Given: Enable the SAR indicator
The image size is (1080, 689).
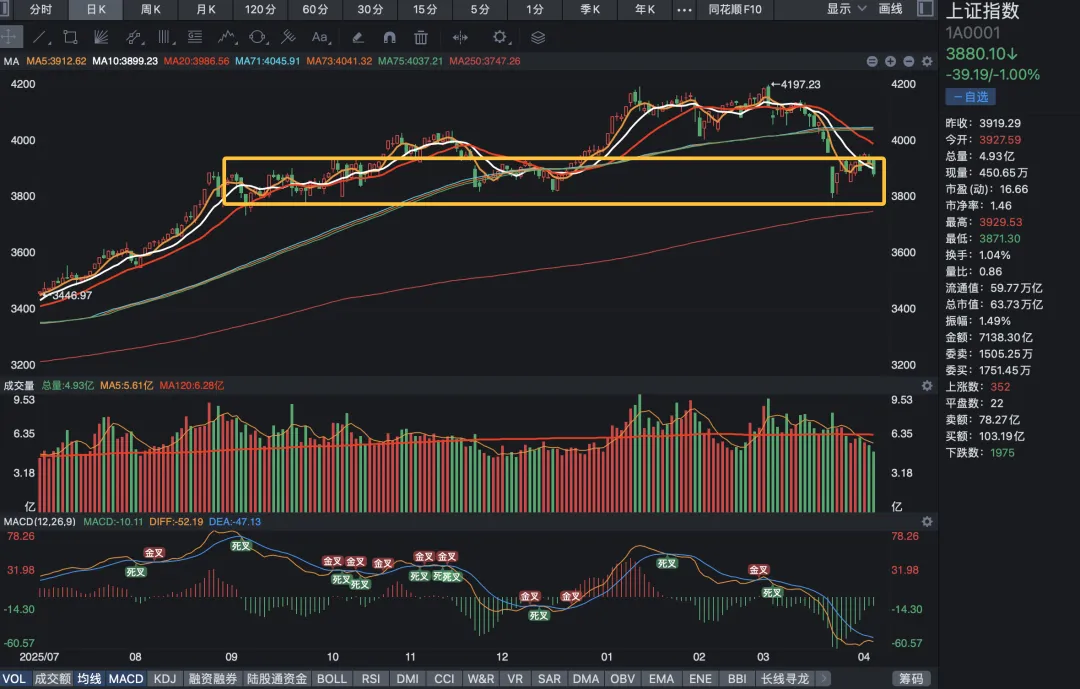Looking at the screenshot, I should [549, 679].
